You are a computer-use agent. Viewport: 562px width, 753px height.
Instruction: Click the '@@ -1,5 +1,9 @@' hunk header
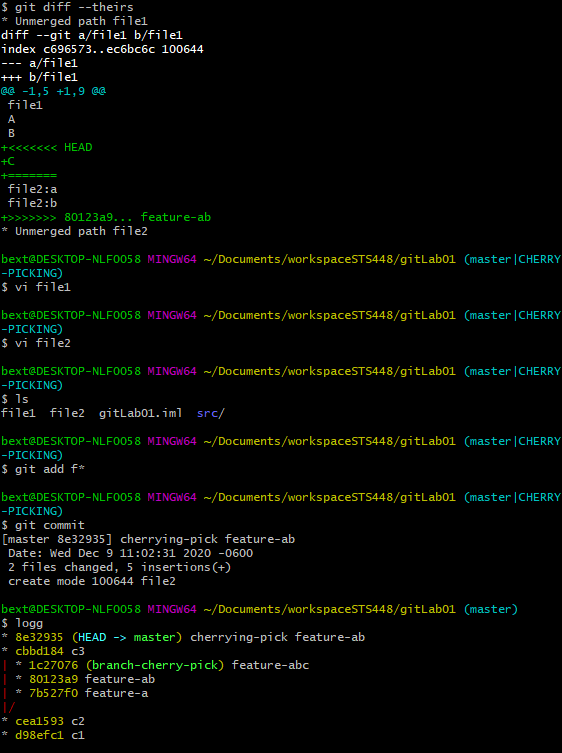53,91
